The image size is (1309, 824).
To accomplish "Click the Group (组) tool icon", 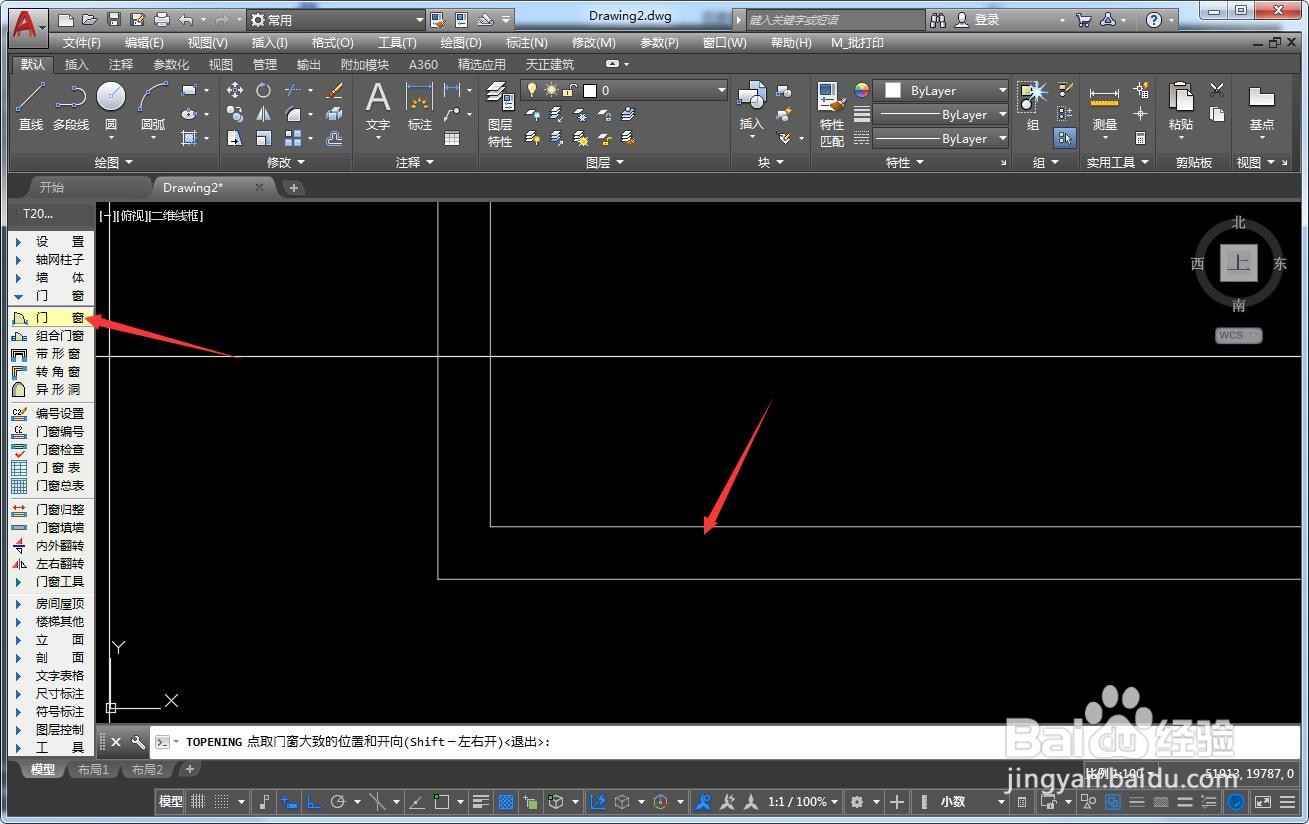I will pos(1032,106).
